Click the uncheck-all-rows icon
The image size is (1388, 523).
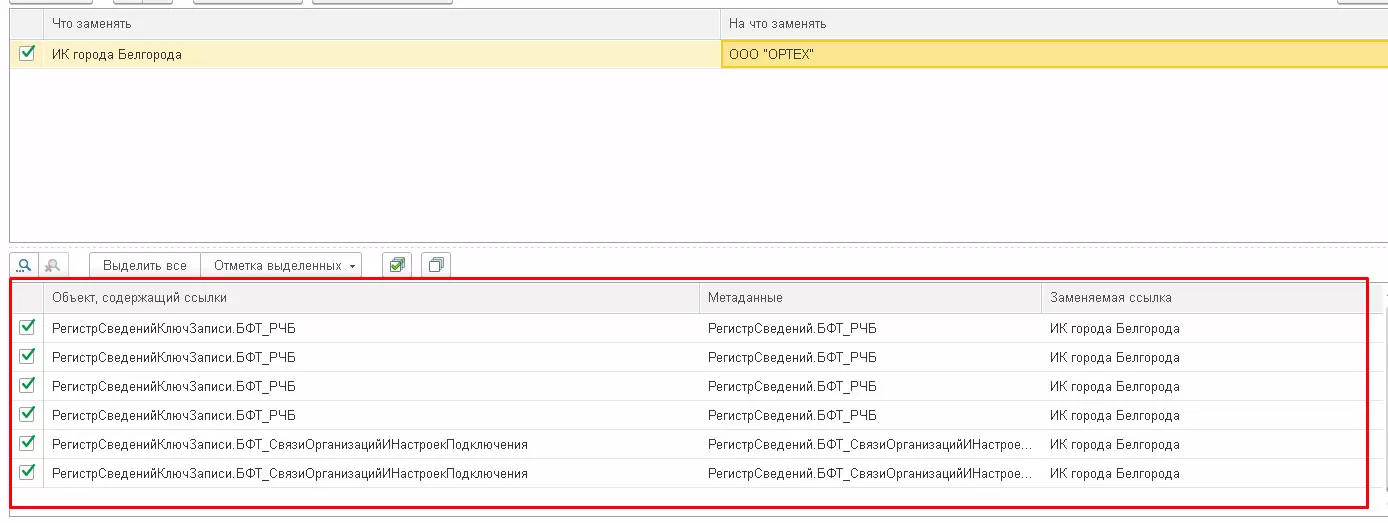pyautogui.click(x=436, y=266)
